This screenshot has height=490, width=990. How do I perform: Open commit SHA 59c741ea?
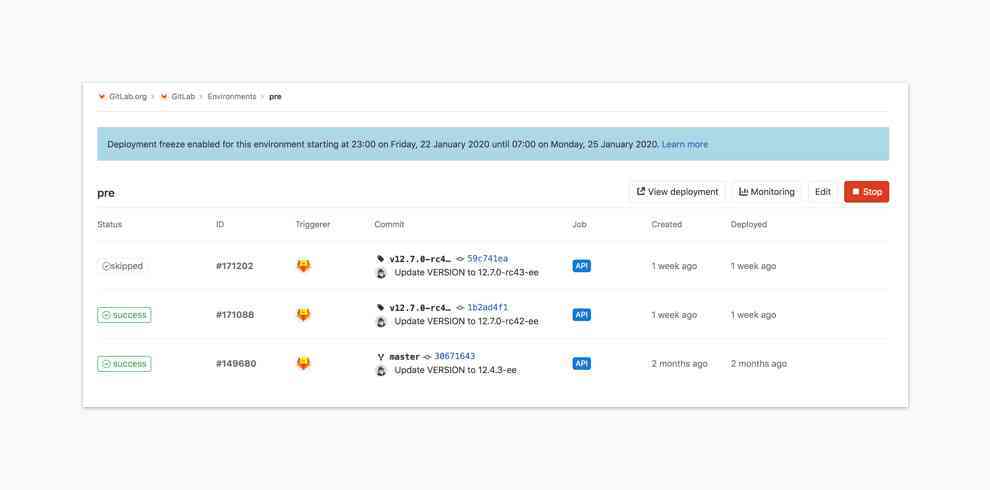[x=487, y=259]
